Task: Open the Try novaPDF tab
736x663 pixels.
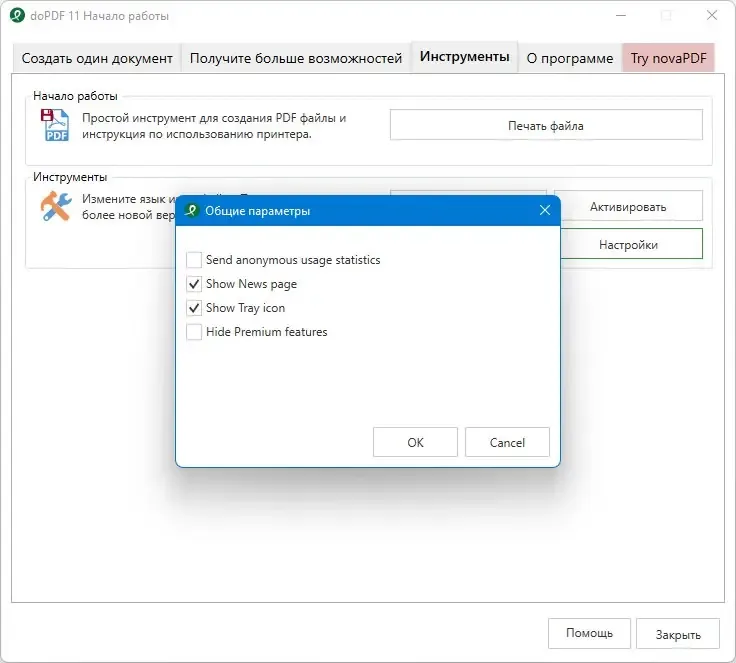Action: [668, 58]
